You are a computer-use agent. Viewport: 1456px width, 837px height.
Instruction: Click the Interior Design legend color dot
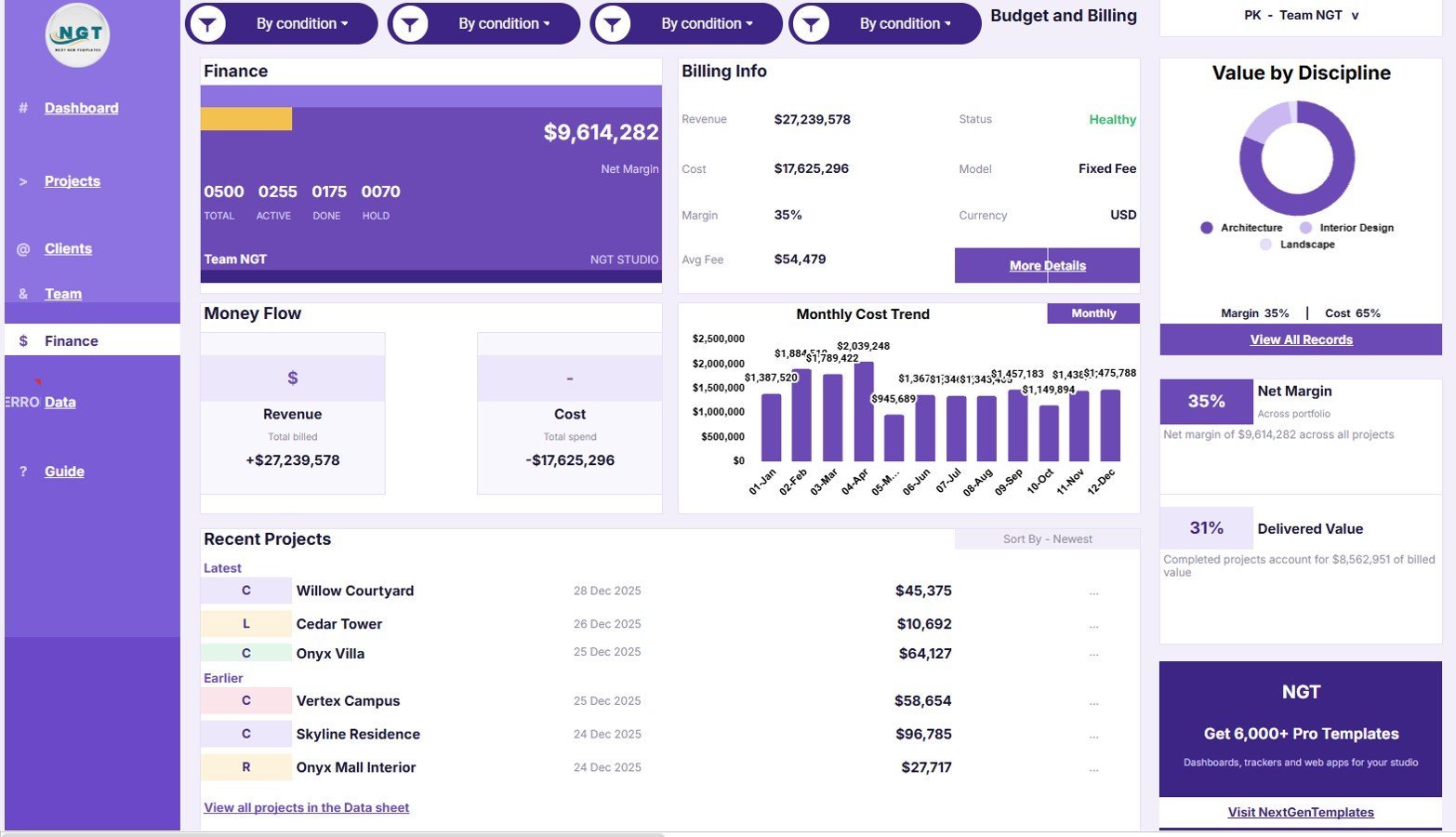[1306, 228]
